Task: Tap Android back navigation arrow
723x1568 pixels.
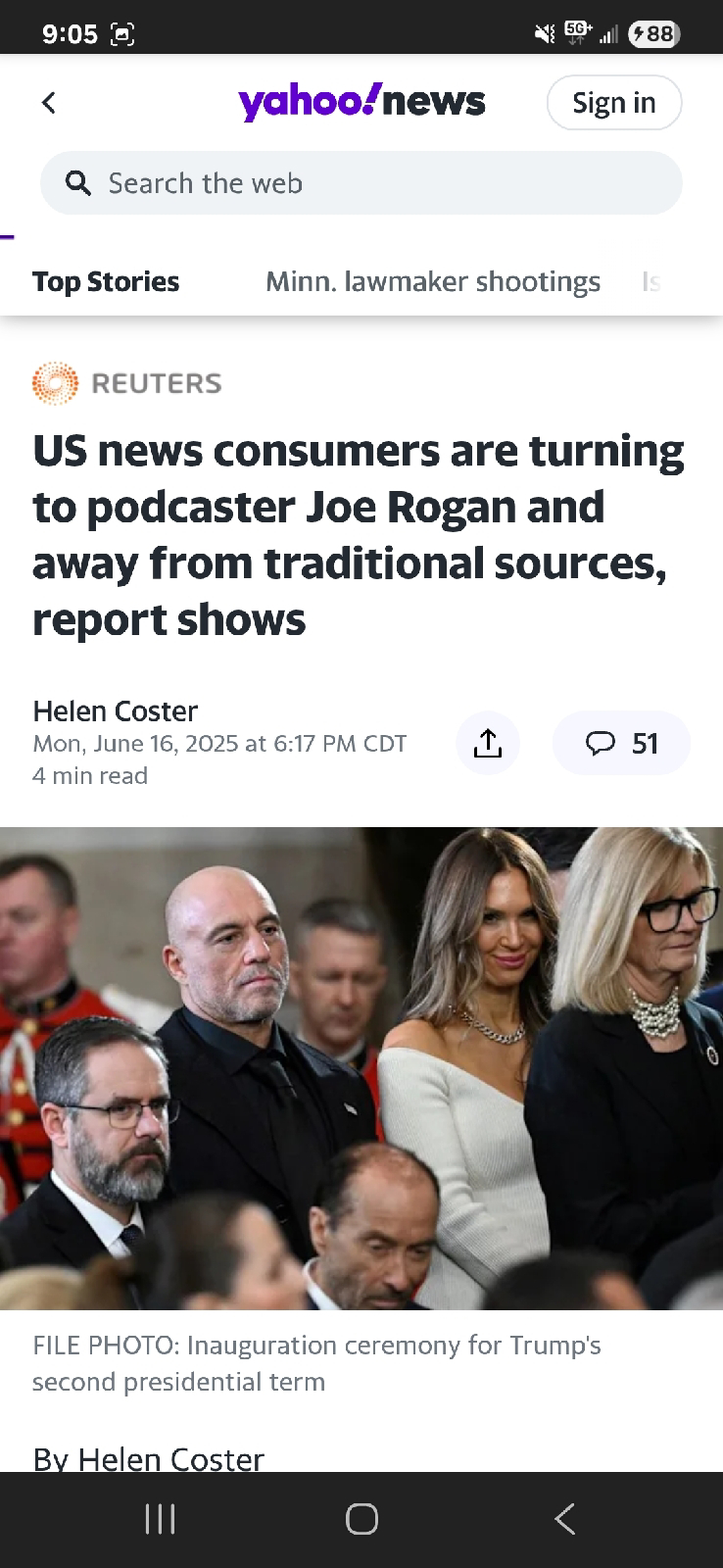Action: coord(564,1519)
